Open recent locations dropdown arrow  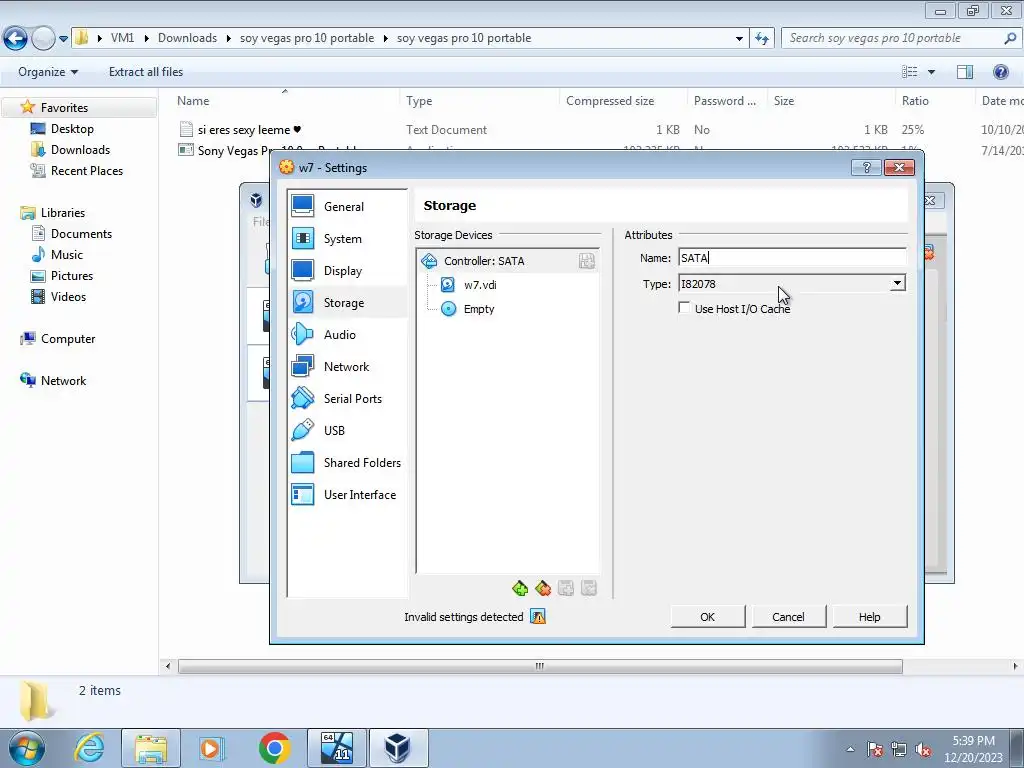63,39
